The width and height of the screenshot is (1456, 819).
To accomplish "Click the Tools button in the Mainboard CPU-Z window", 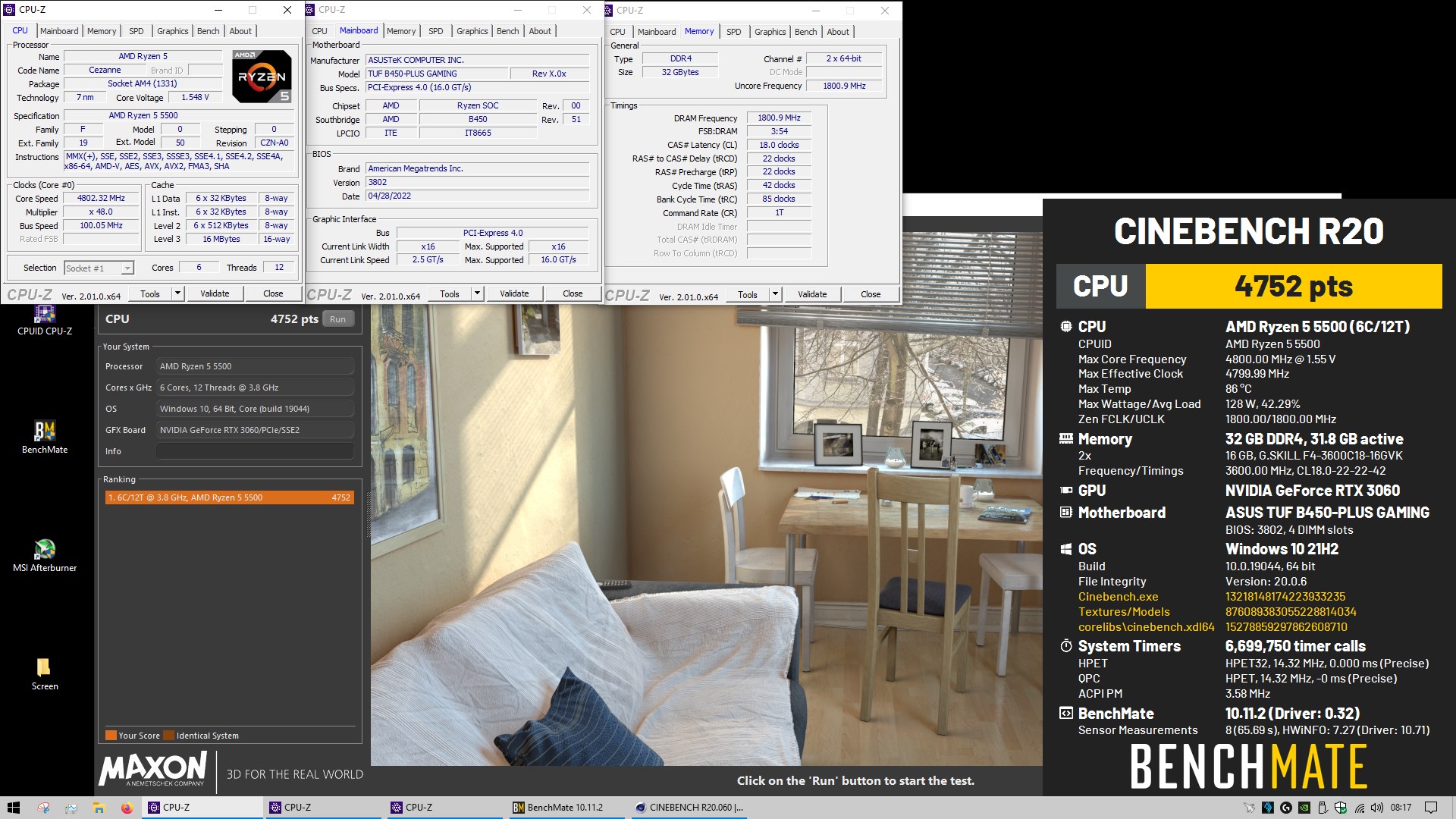I will pyautogui.click(x=450, y=293).
